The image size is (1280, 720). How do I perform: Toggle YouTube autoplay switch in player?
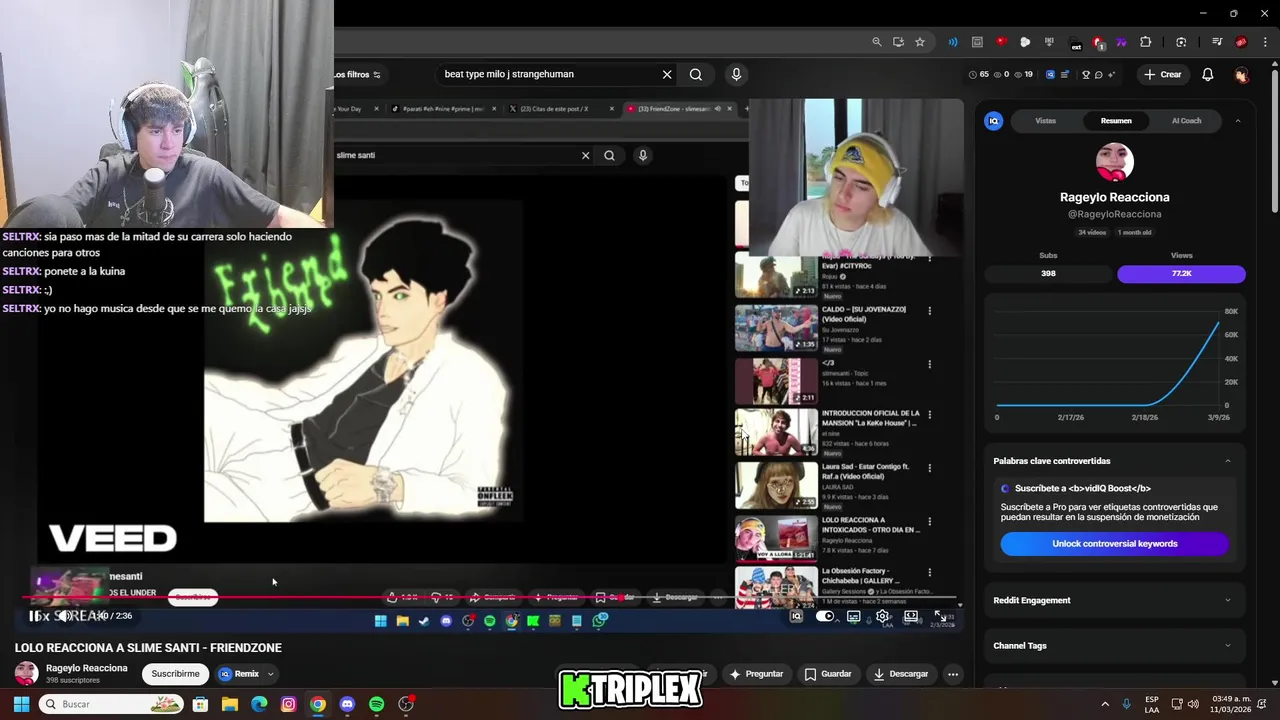(x=825, y=616)
